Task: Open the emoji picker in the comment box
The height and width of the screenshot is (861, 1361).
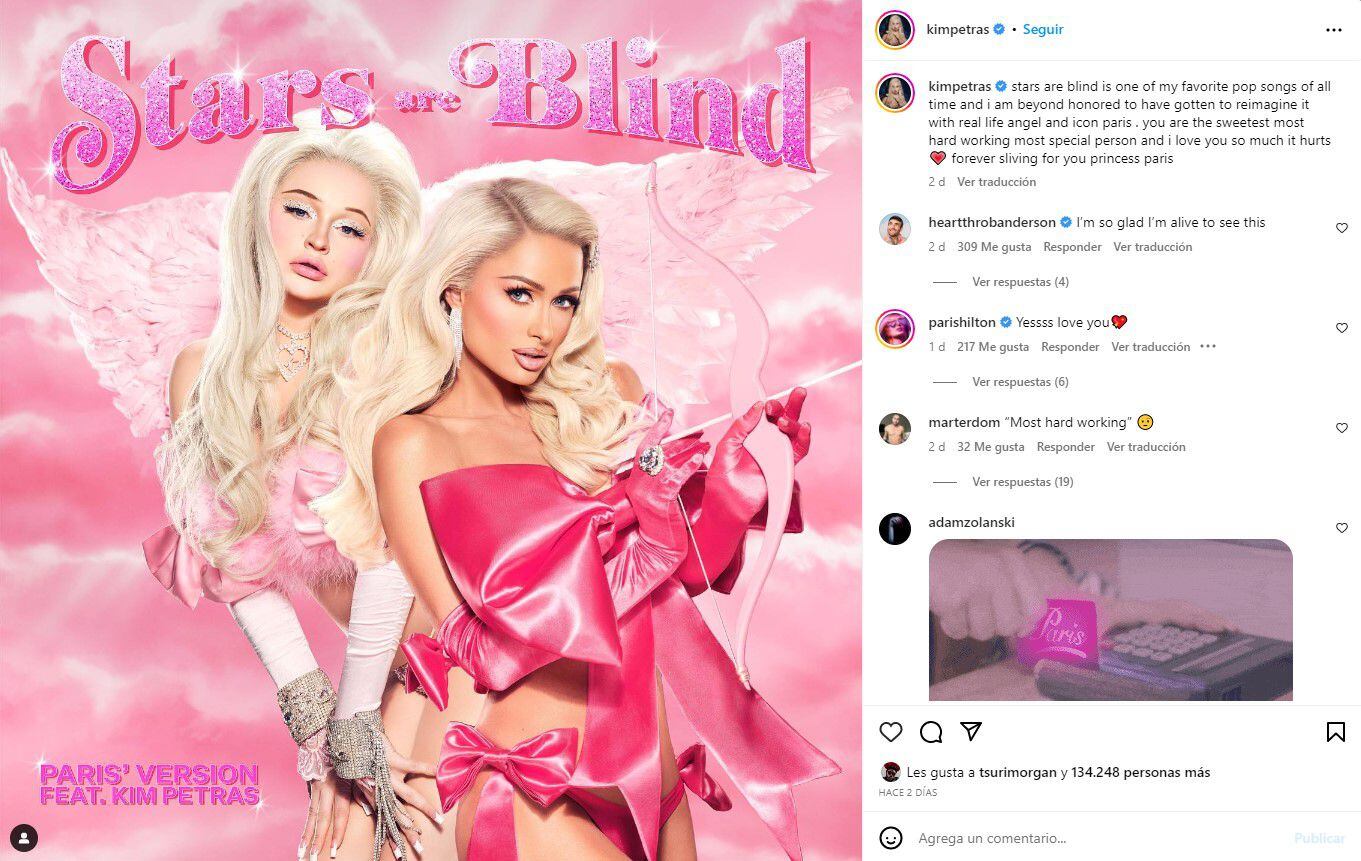Action: click(x=890, y=838)
